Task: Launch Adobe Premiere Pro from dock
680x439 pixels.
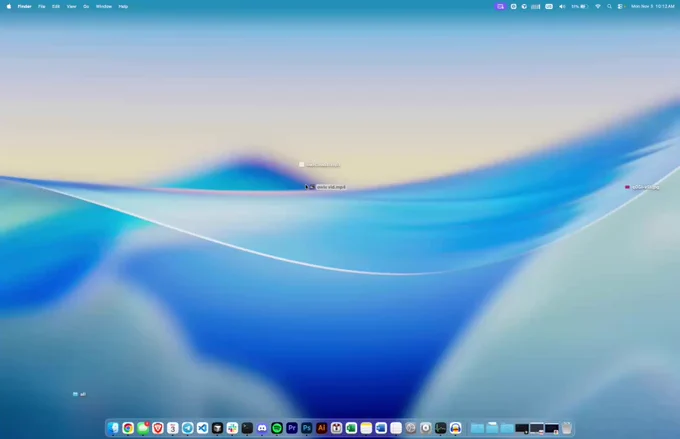Action: click(x=292, y=428)
